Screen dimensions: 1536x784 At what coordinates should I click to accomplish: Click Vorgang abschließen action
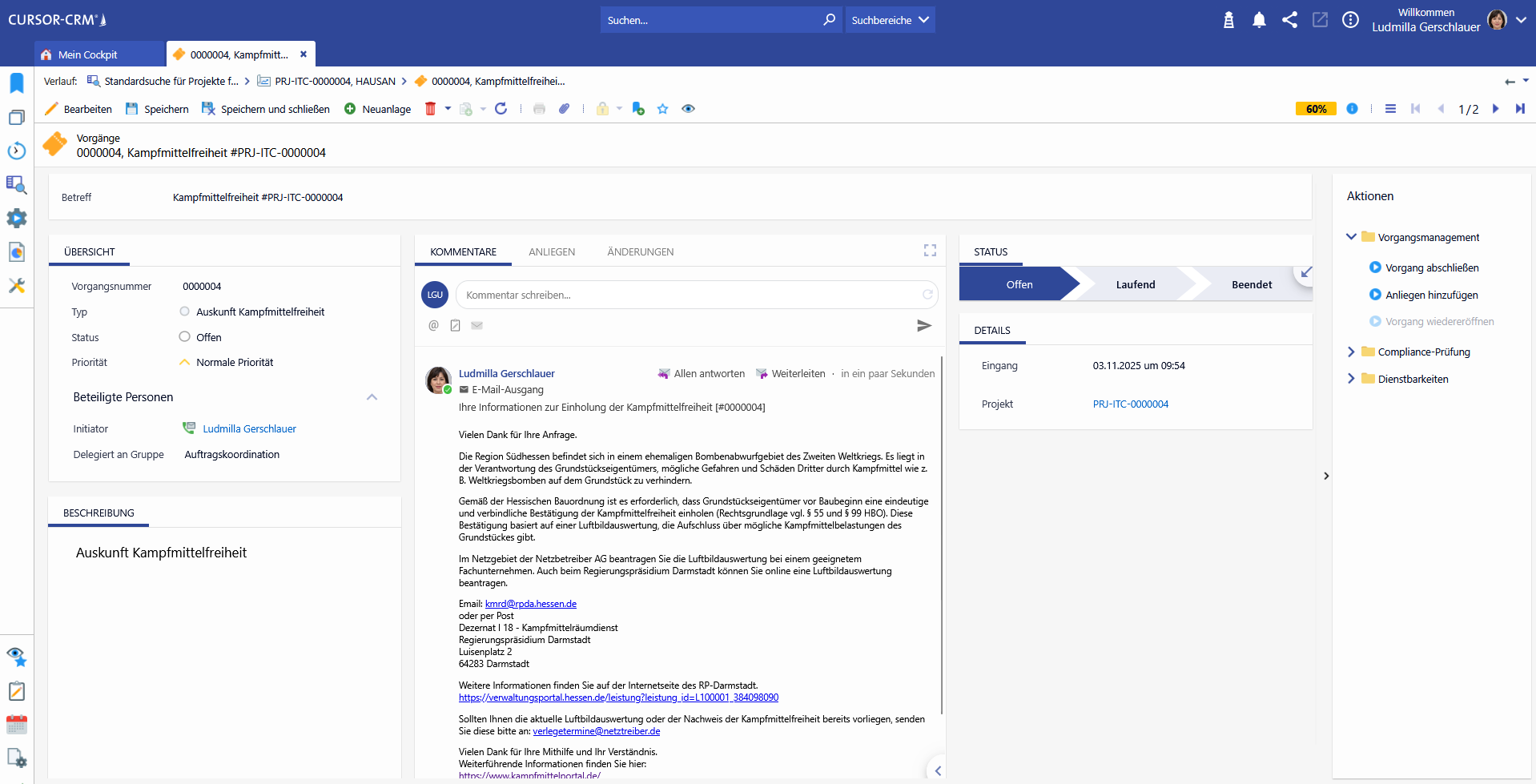[x=1432, y=267]
